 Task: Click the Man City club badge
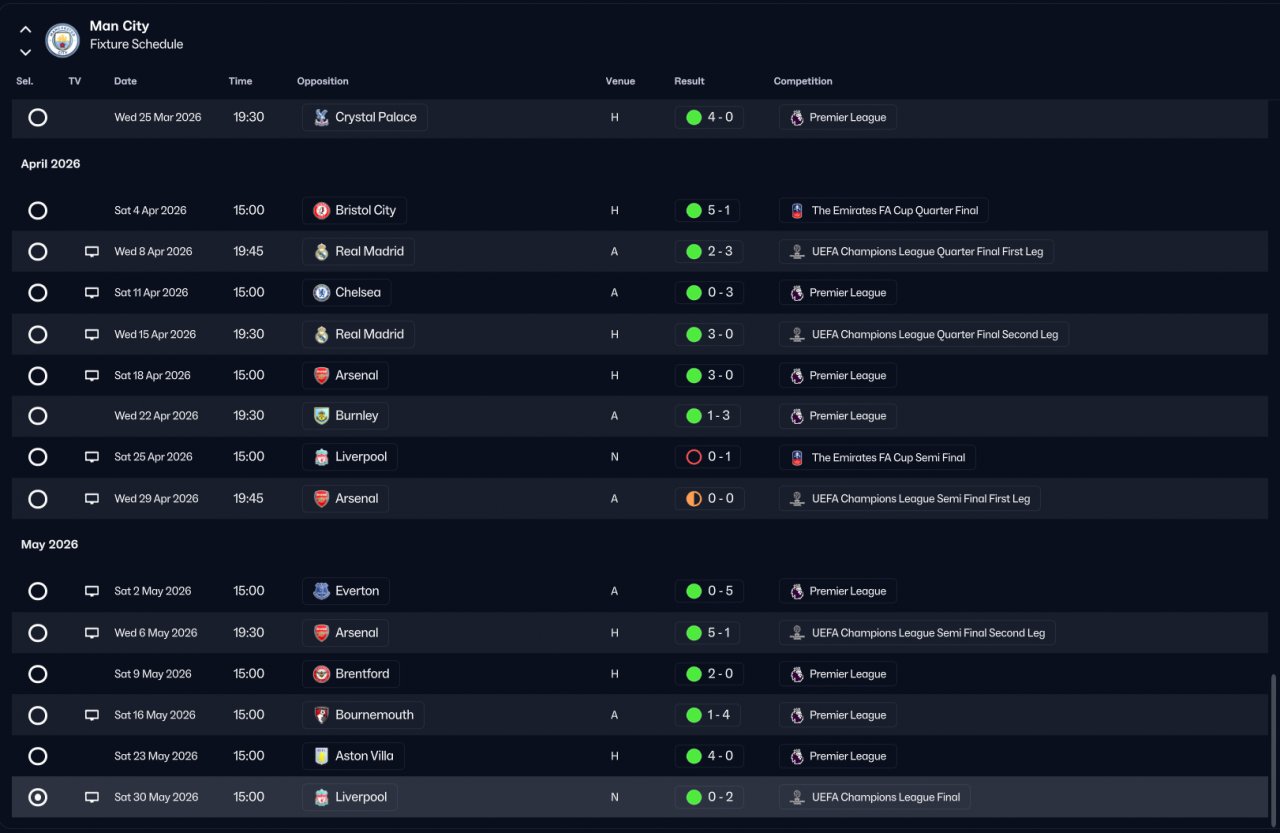(62, 40)
